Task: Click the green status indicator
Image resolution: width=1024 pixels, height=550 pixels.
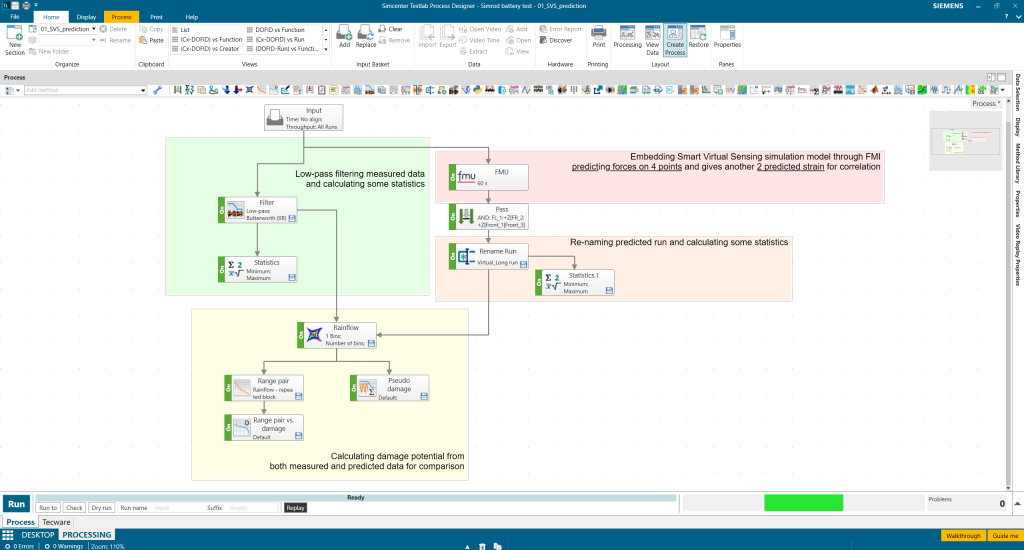Action: click(803, 502)
